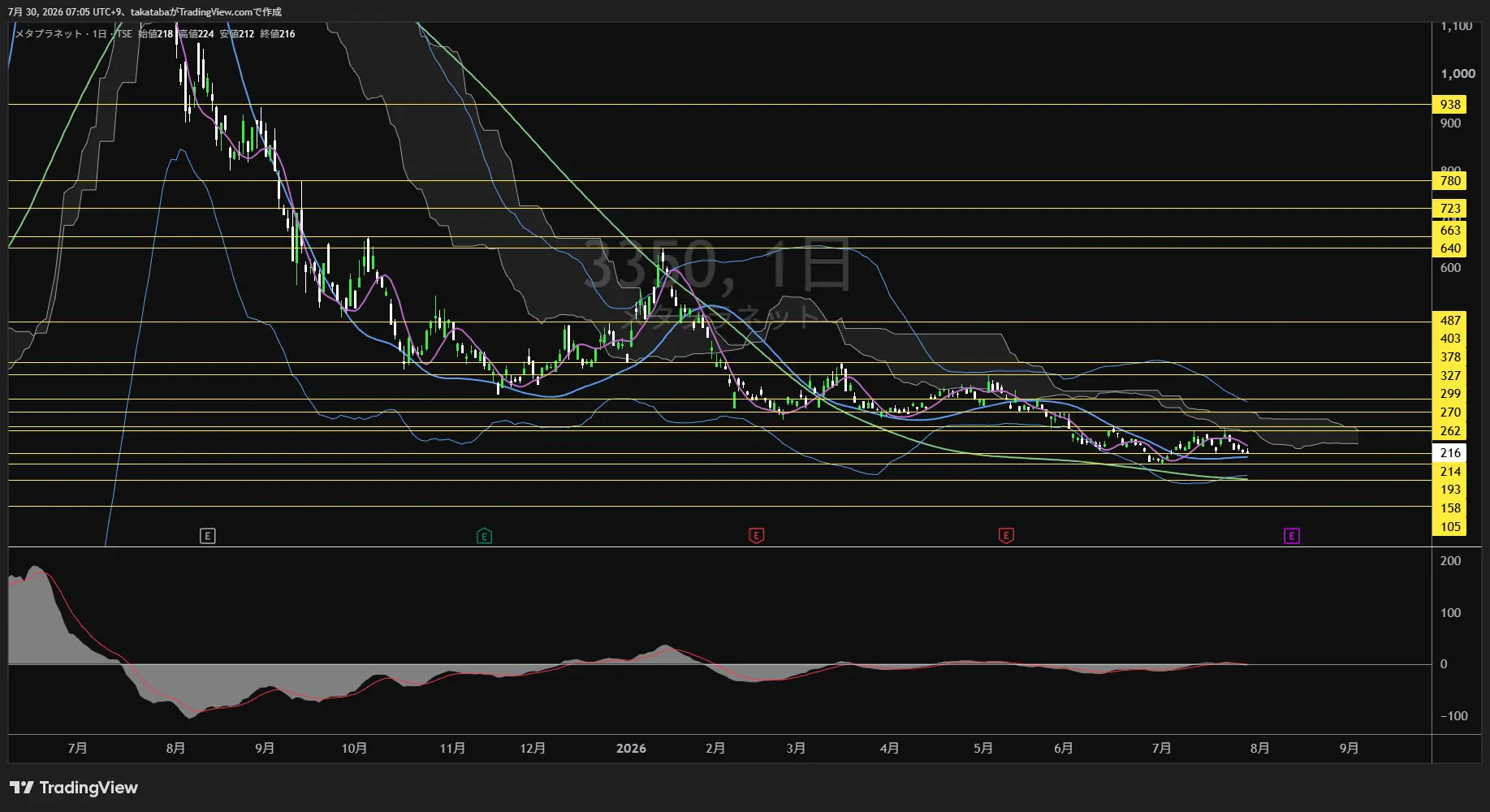Click the current price 216 label
This screenshot has height=812, width=1490.
[1449, 453]
